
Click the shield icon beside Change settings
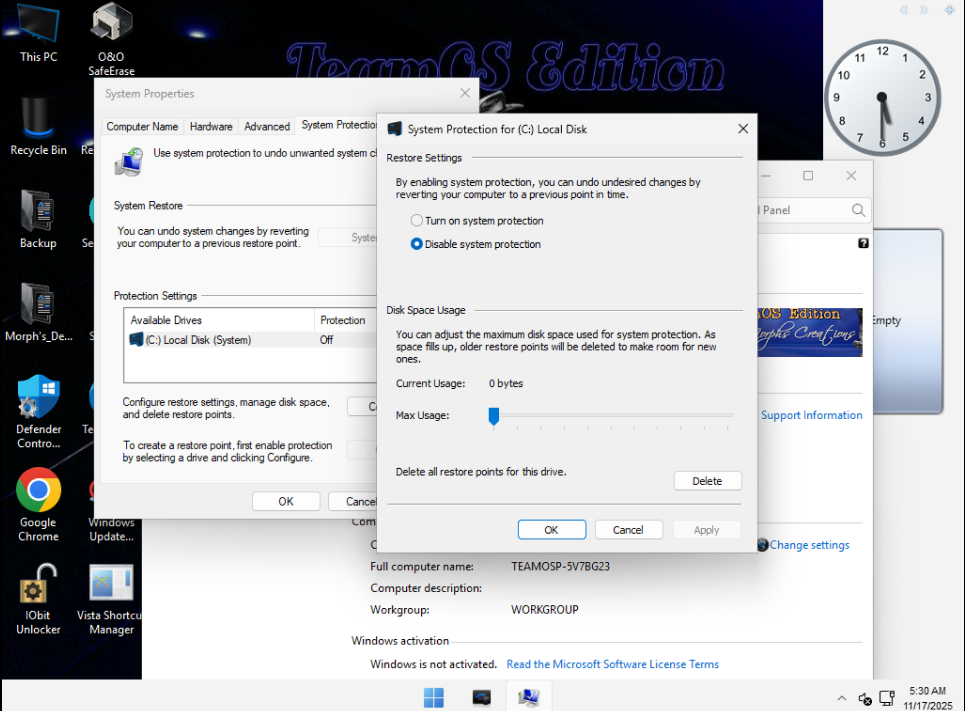click(x=763, y=545)
